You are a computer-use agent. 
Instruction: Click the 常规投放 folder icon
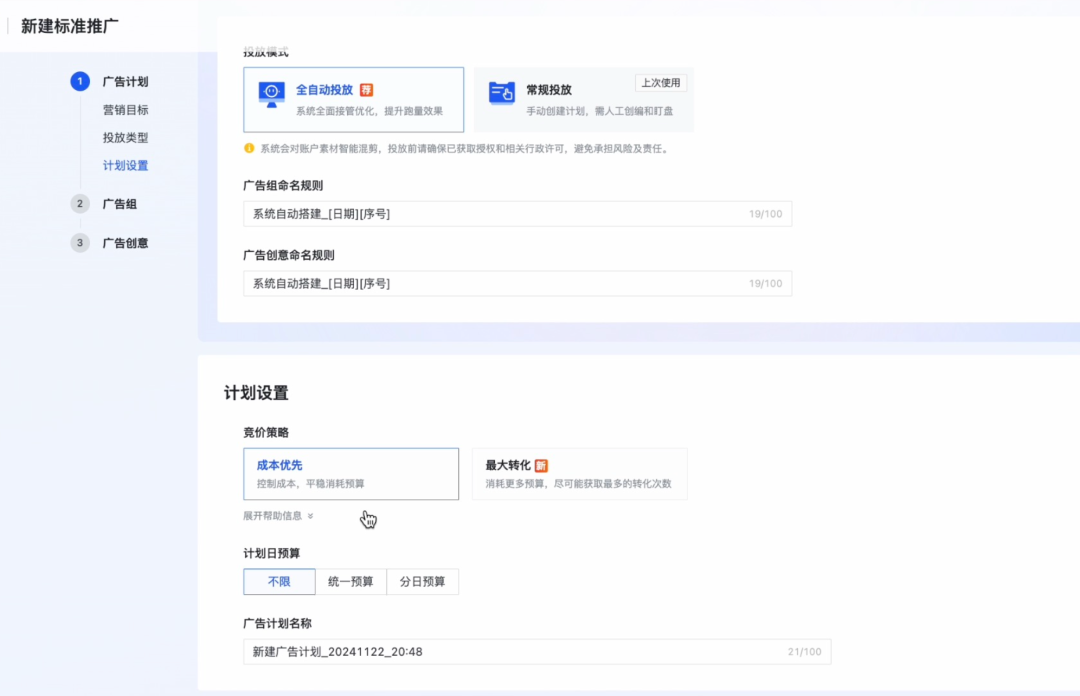[502, 93]
